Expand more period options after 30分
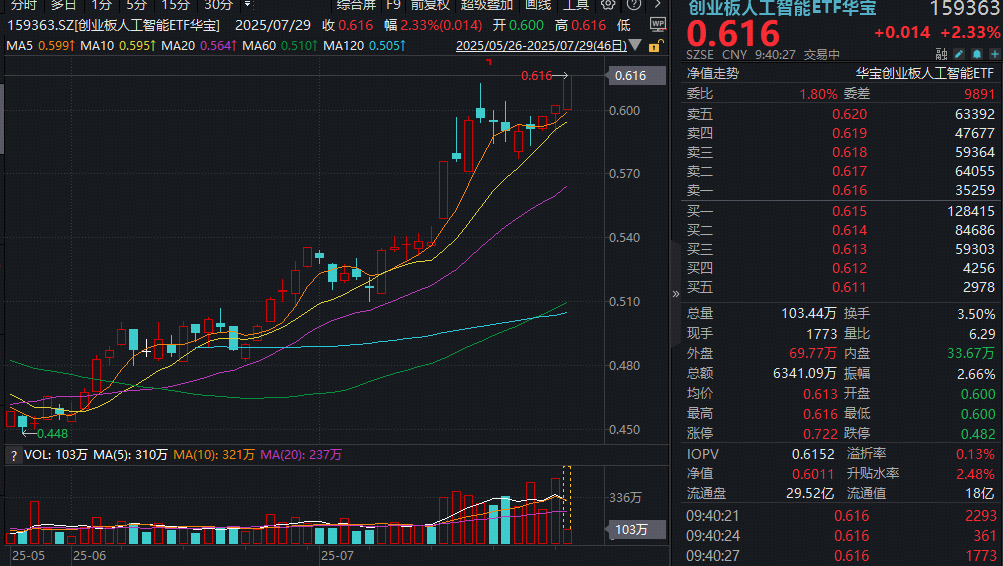The height and width of the screenshot is (566, 1003). (248, 4)
